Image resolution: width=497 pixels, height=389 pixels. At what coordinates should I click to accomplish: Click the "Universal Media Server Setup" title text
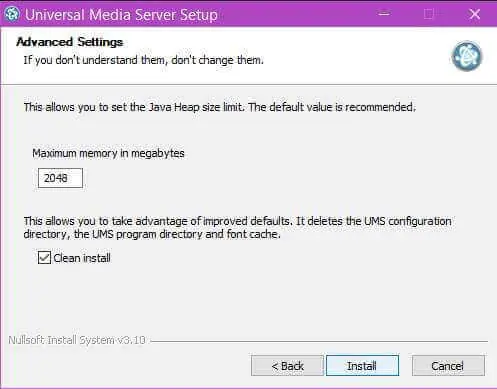click(121, 15)
